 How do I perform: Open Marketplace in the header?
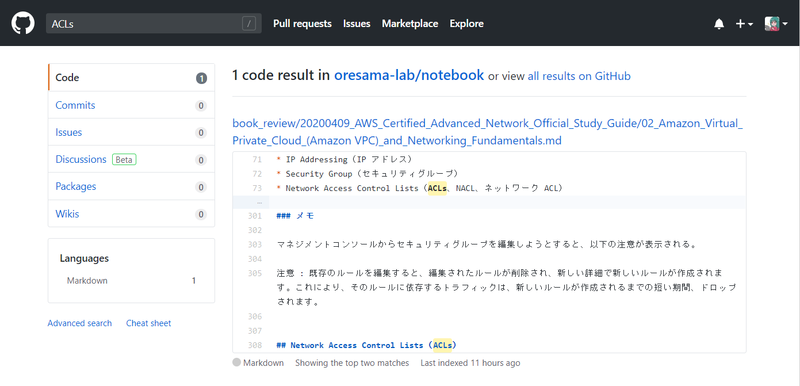[410, 23]
